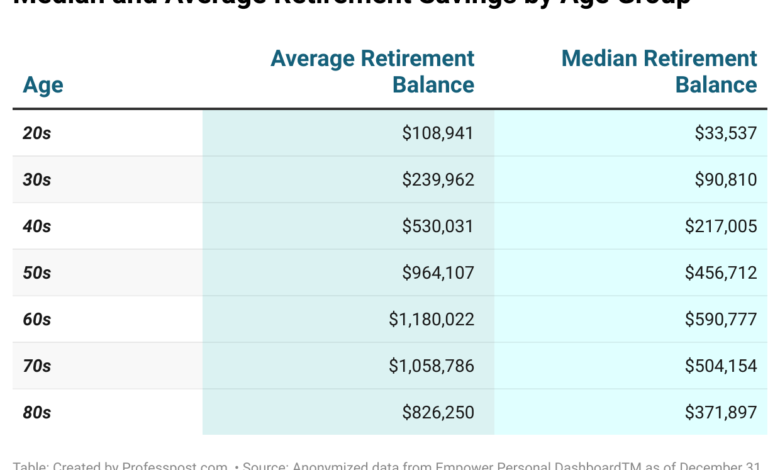Image resolution: width=780 pixels, height=470 pixels.
Task: Click the $590,777 median balance cell
Action: tap(720, 320)
